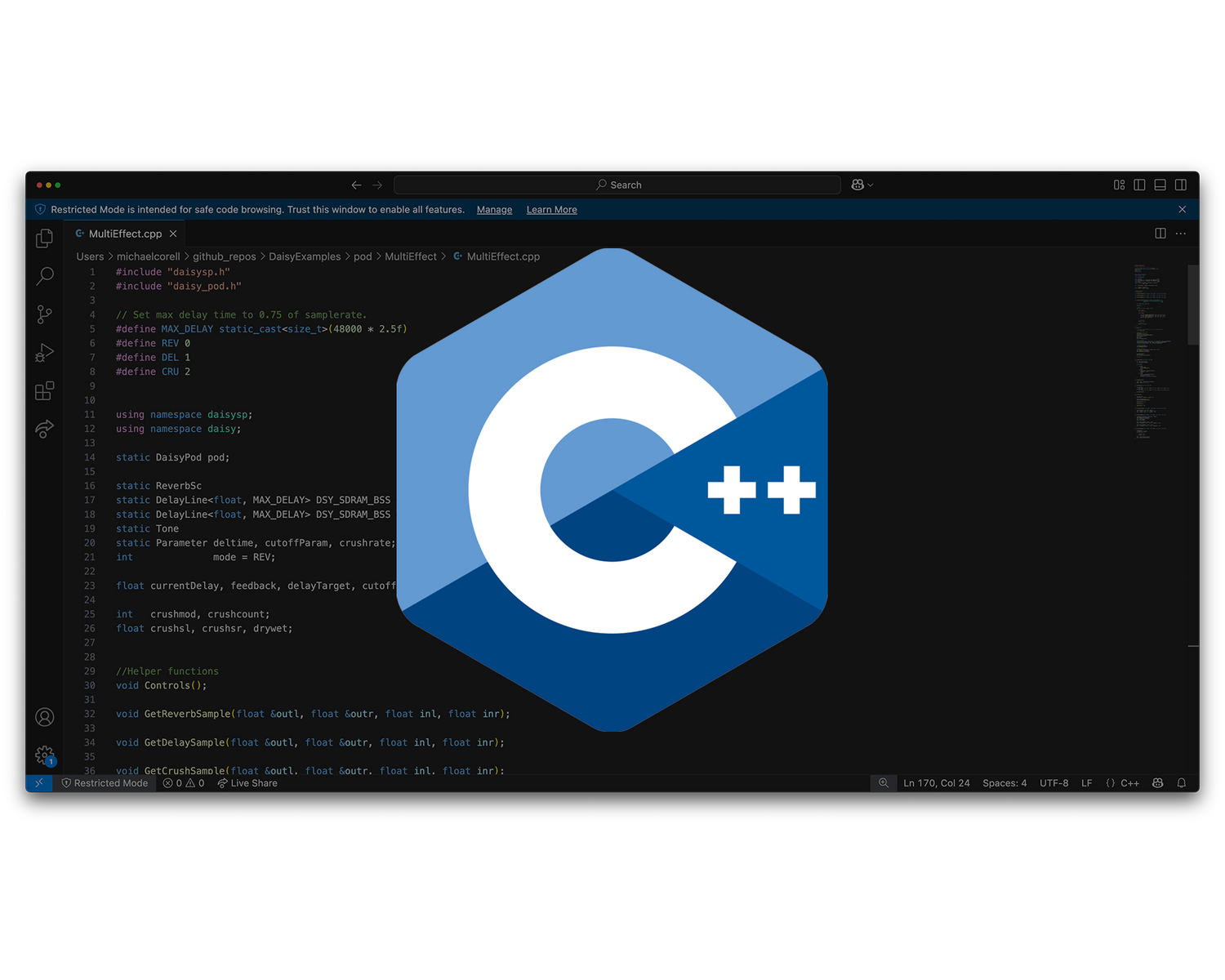The width and height of the screenshot is (1225, 980).
Task: Click the Search command center box
Action: pos(617,185)
